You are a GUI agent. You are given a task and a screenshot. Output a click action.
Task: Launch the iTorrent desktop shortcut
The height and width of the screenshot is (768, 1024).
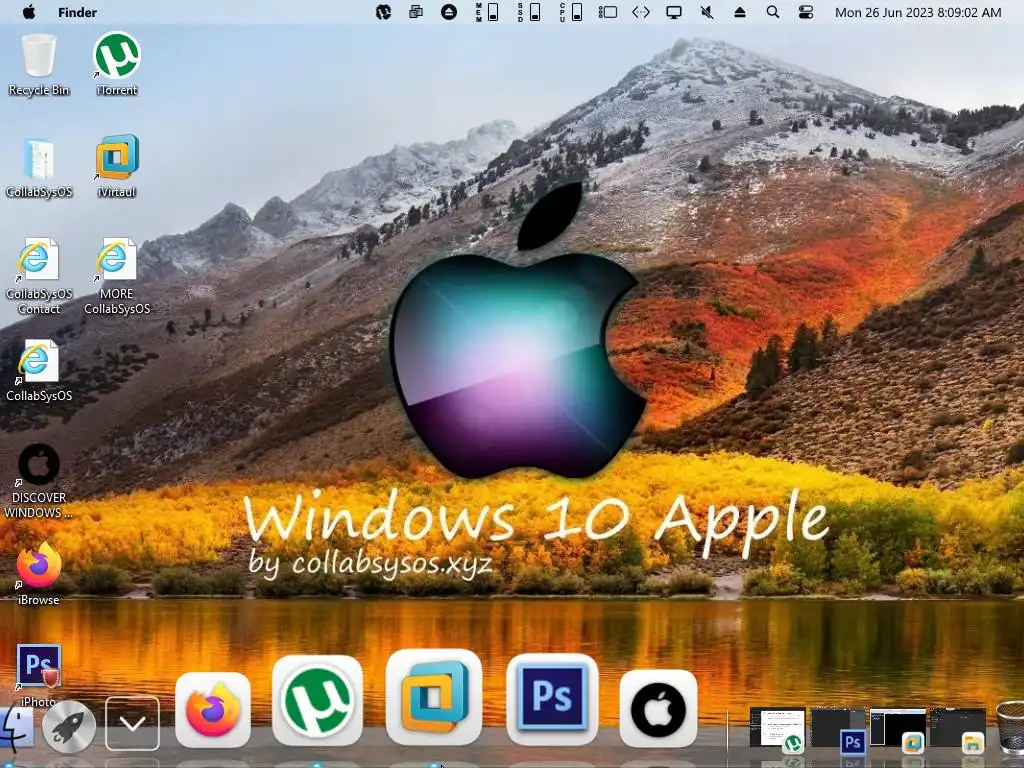[x=117, y=65]
